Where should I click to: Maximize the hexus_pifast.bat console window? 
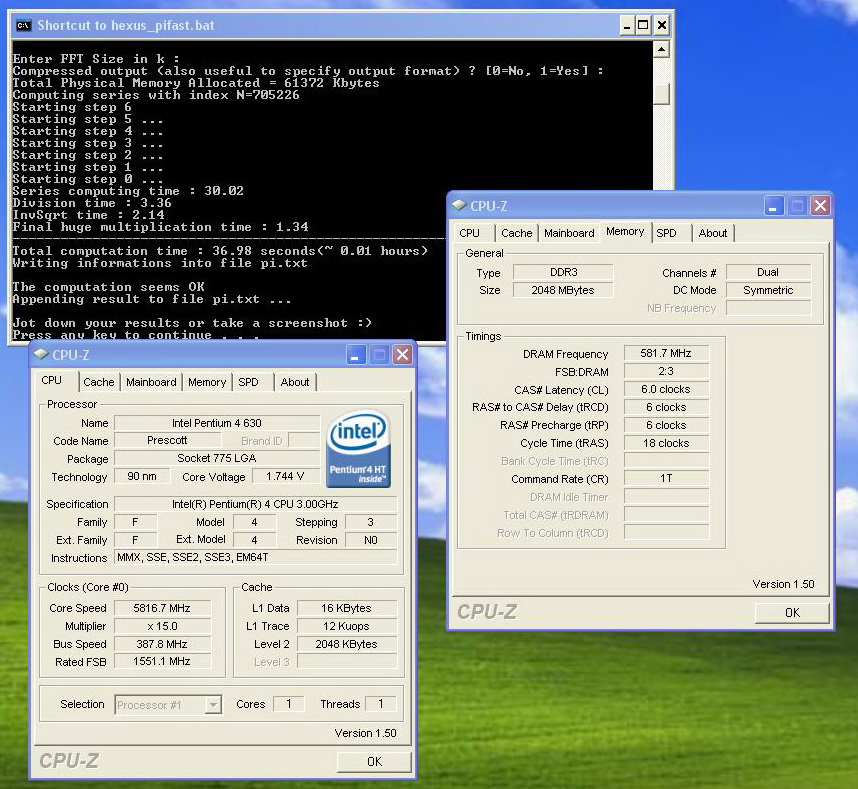[644, 25]
